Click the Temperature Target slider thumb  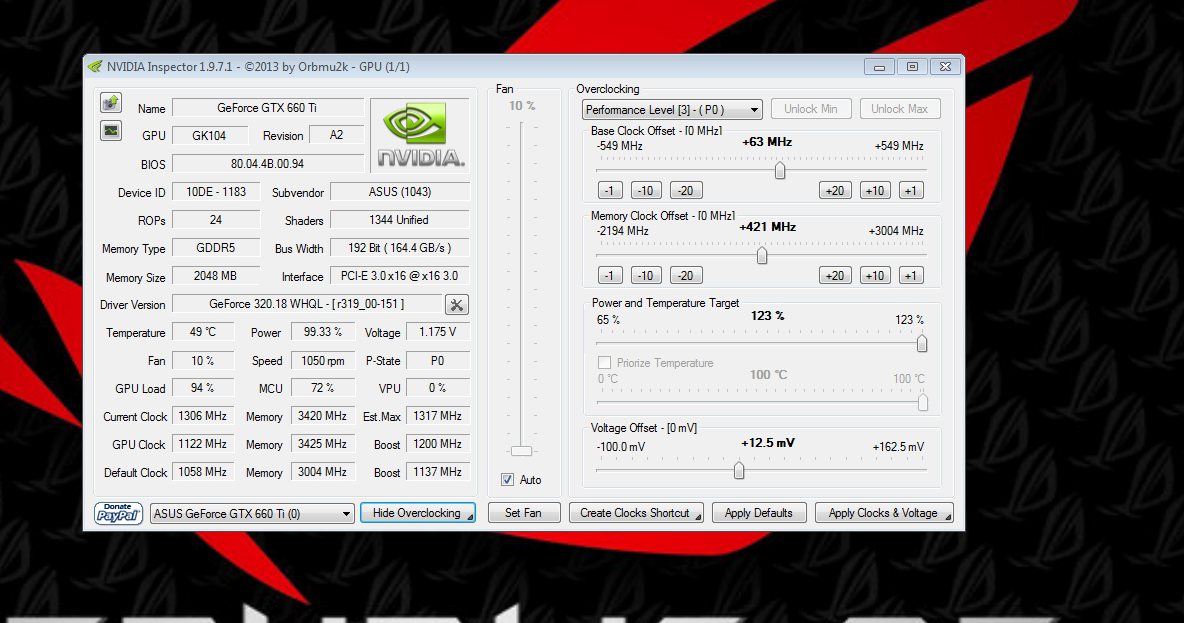point(923,402)
